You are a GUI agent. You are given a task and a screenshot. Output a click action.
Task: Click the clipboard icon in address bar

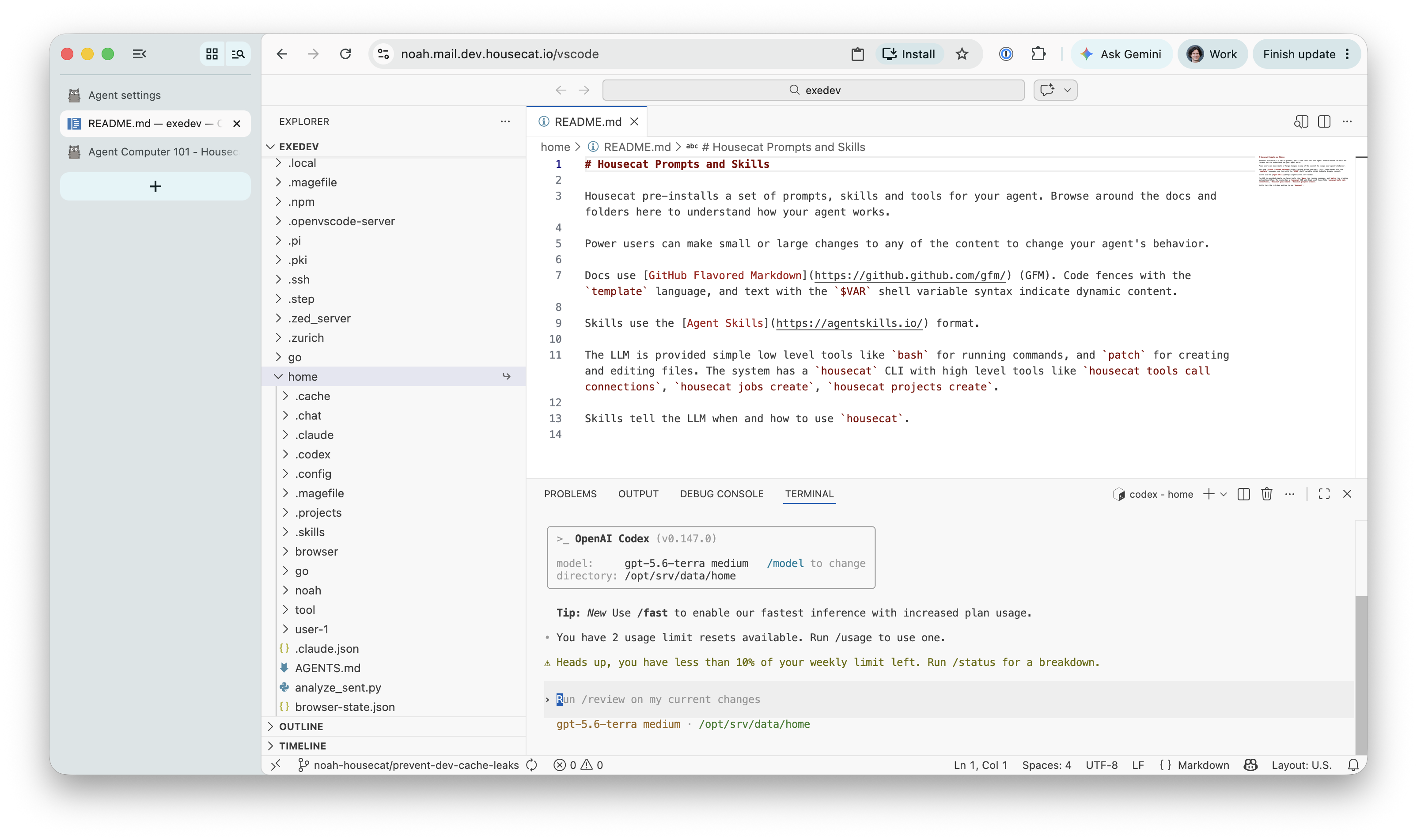(x=857, y=54)
